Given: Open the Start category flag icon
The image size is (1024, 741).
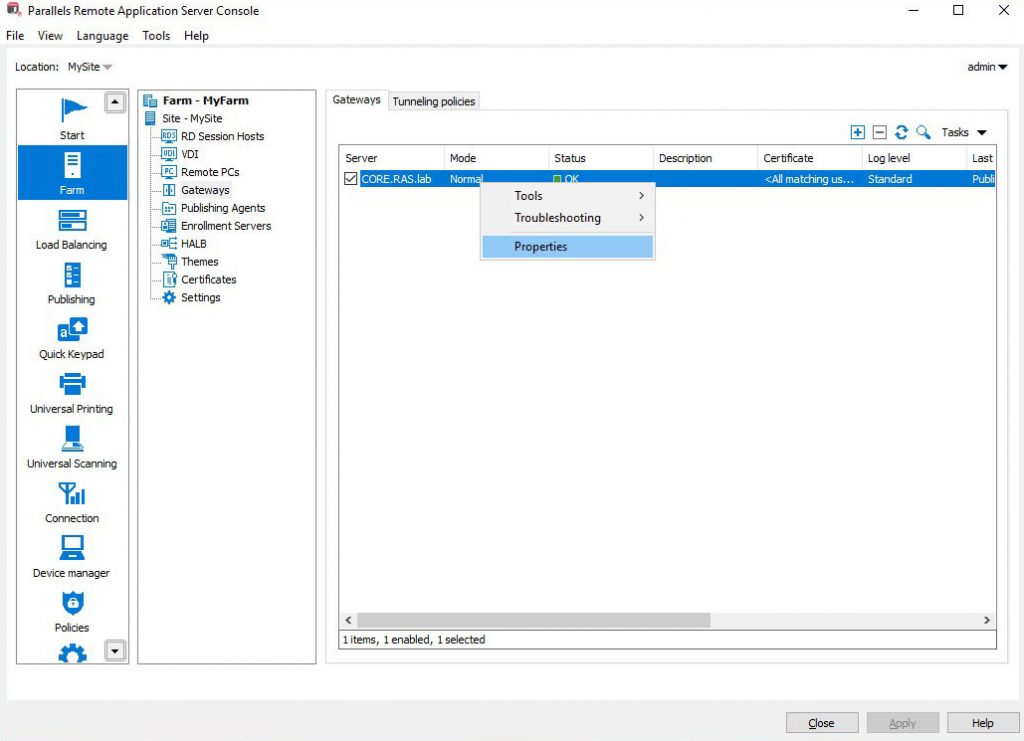Looking at the screenshot, I should pyautogui.click(x=72, y=110).
